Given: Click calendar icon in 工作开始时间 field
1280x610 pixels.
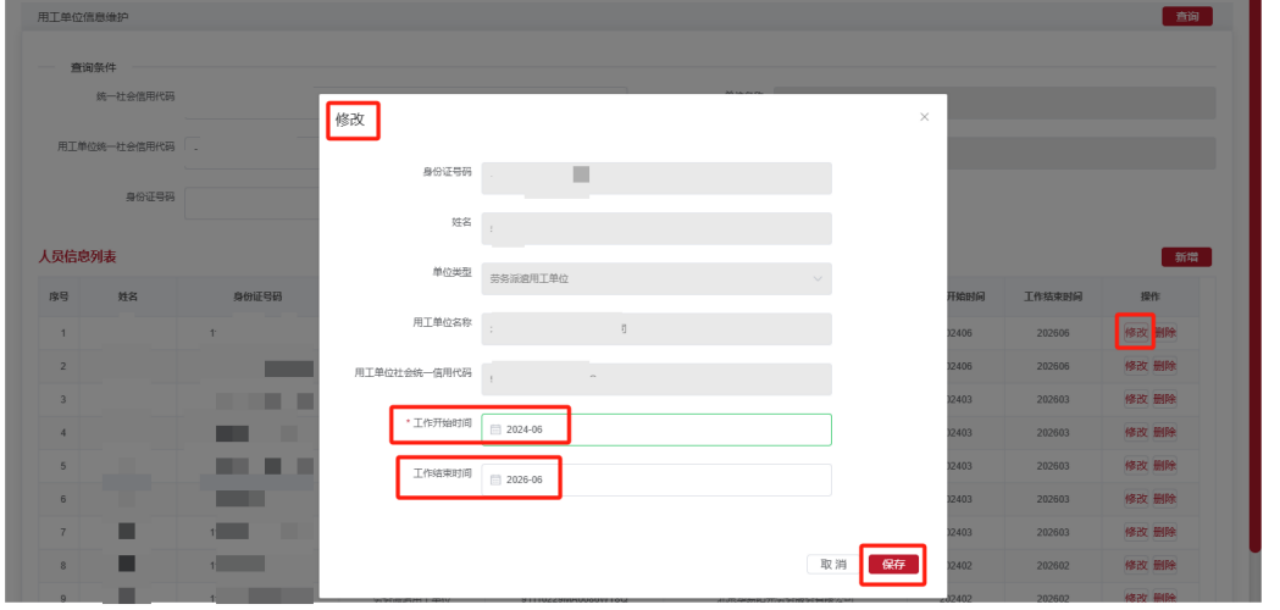Looking at the screenshot, I should pyautogui.click(x=495, y=430).
